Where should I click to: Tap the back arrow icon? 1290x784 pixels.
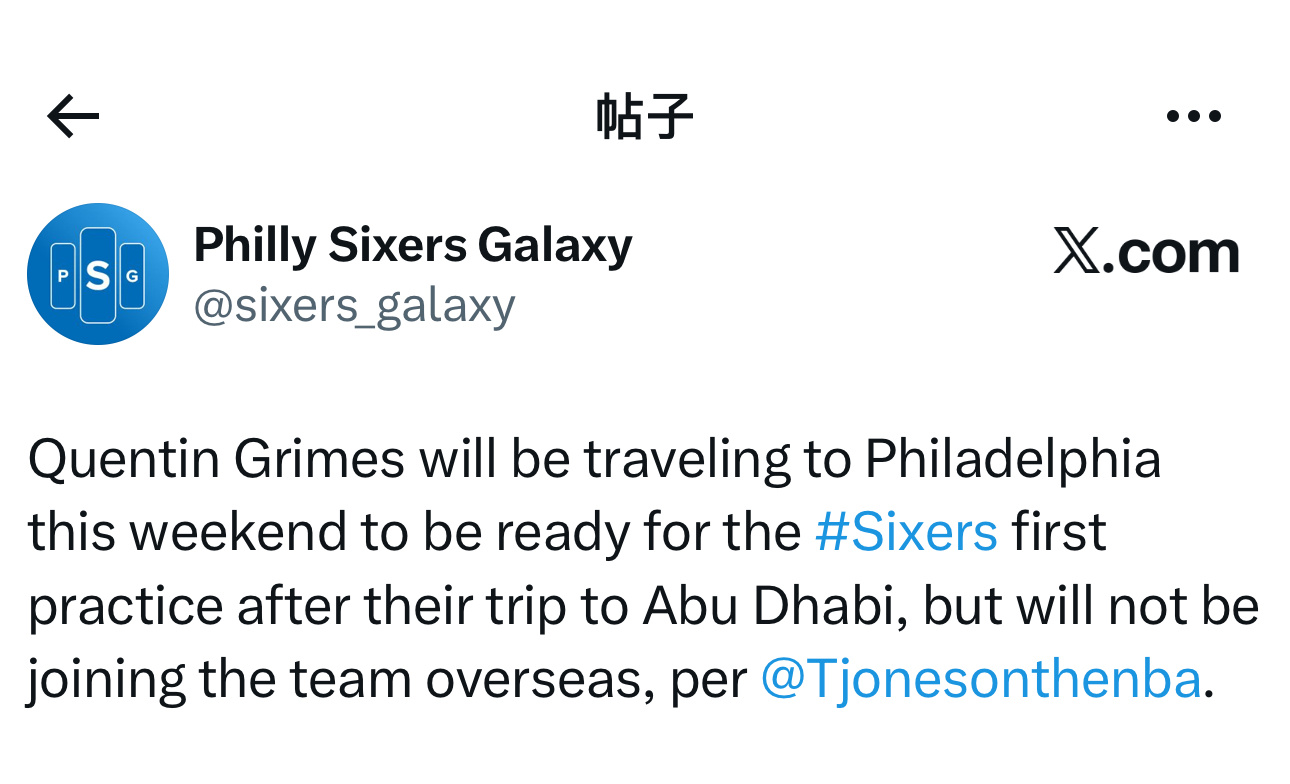(x=73, y=117)
